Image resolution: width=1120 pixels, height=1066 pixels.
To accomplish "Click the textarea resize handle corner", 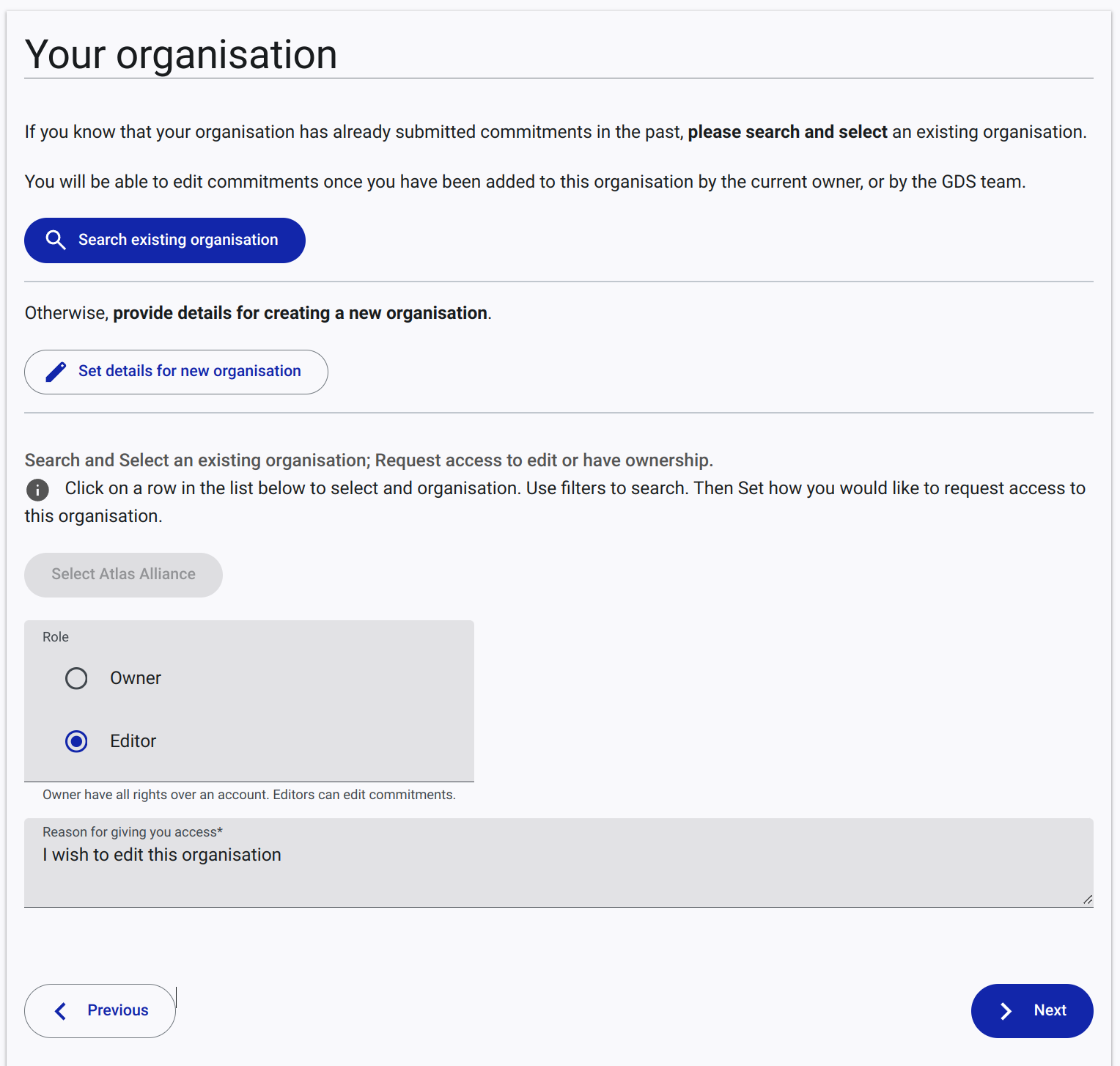I will point(1088,900).
